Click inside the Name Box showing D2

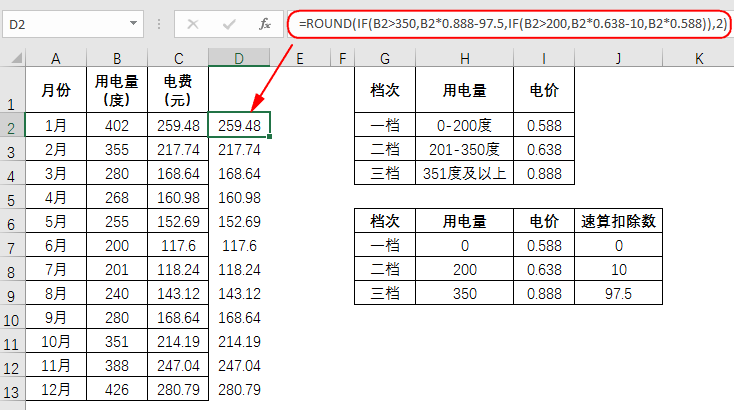click(65, 23)
